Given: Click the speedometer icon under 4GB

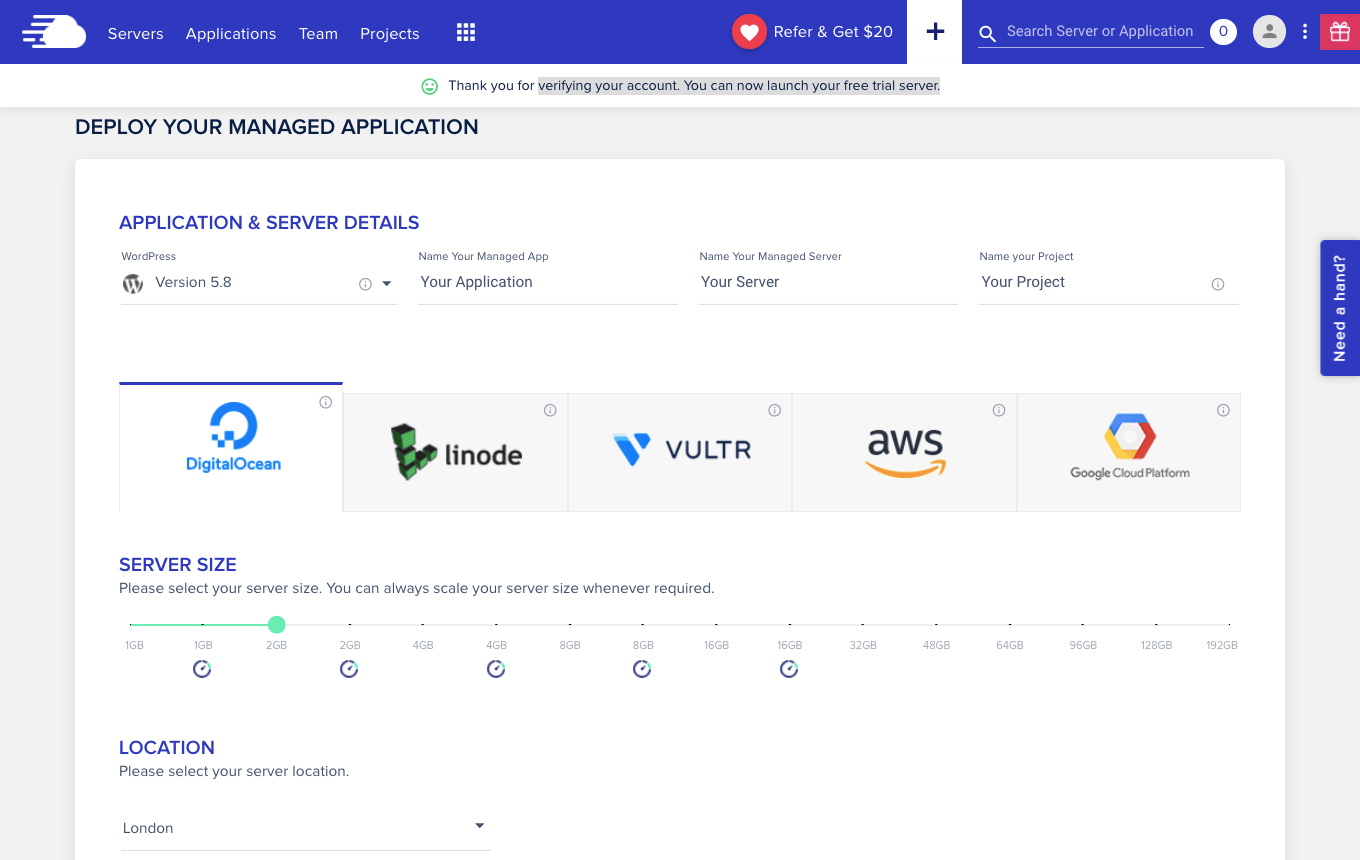Looking at the screenshot, I should (496, 669).
